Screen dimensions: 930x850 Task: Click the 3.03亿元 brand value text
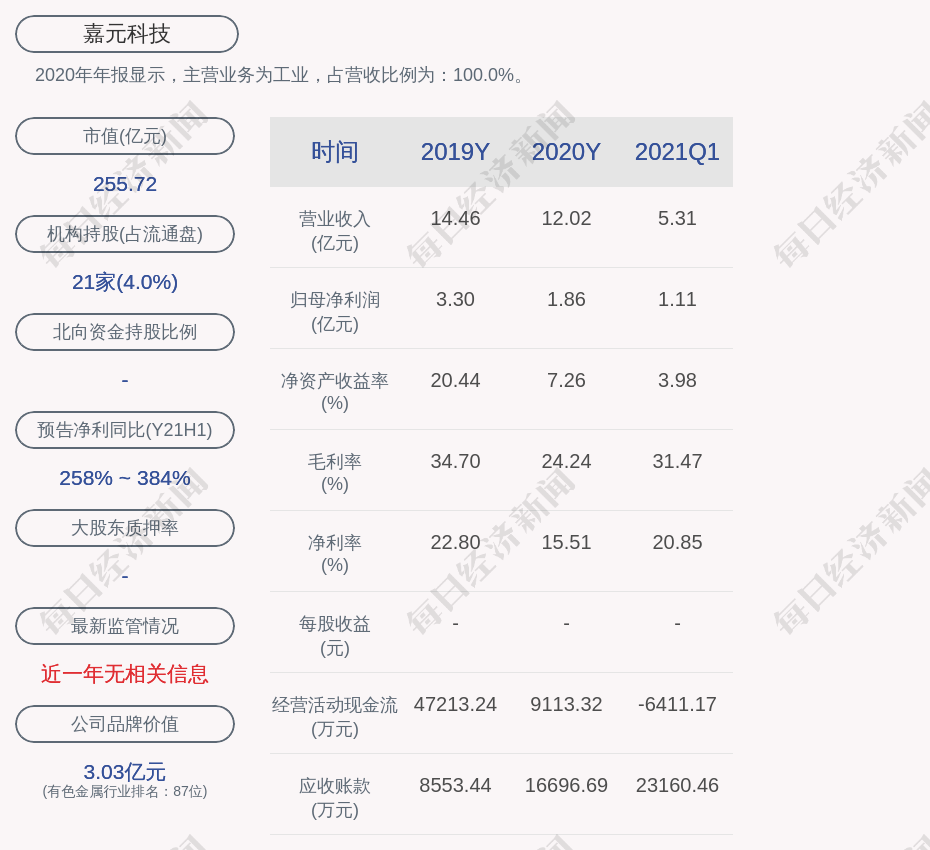(x=125, y=772)
